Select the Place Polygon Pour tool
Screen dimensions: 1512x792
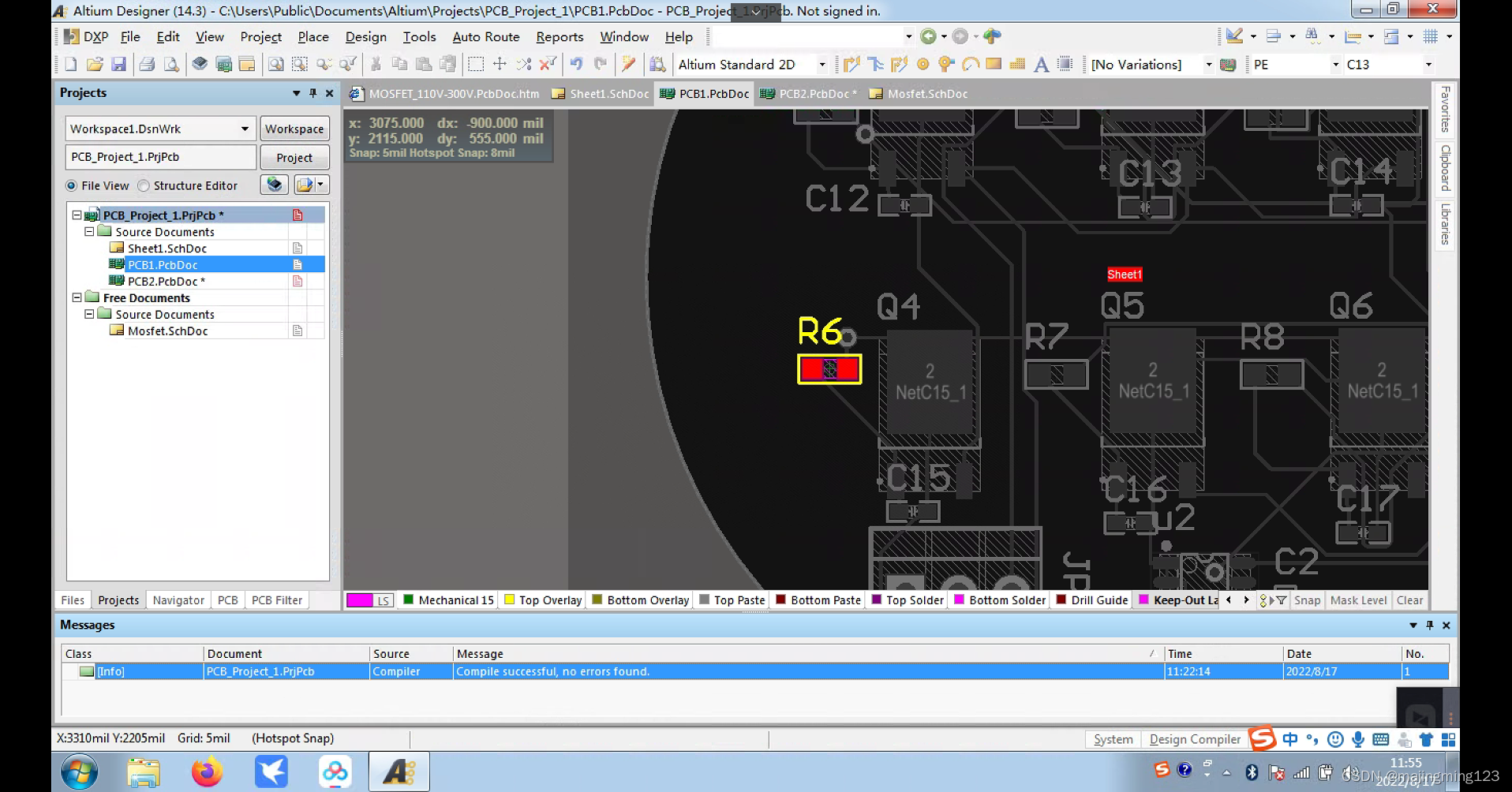[1017, 65]
